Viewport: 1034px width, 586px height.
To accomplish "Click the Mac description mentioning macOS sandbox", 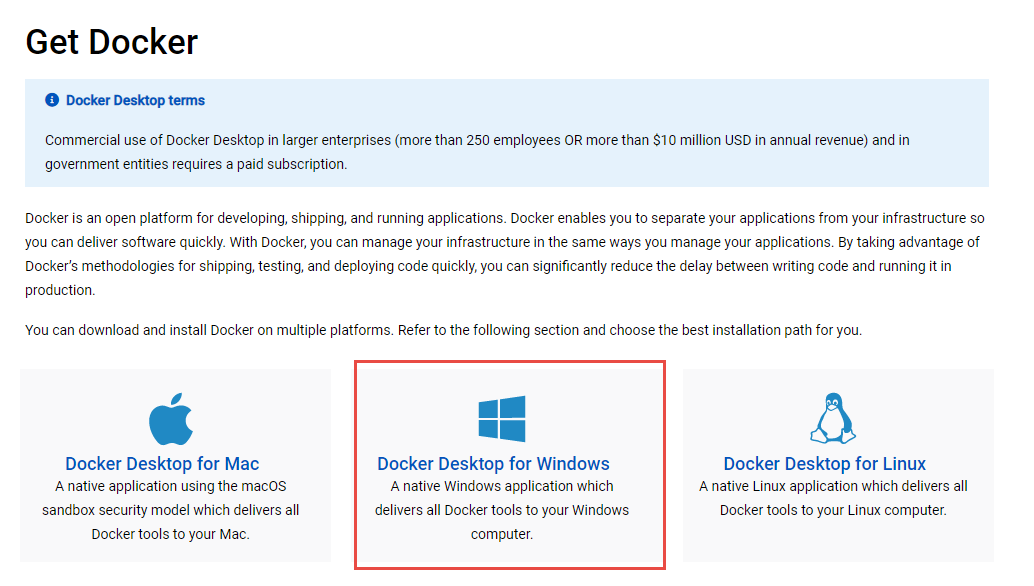I will [x=171, y=510].
